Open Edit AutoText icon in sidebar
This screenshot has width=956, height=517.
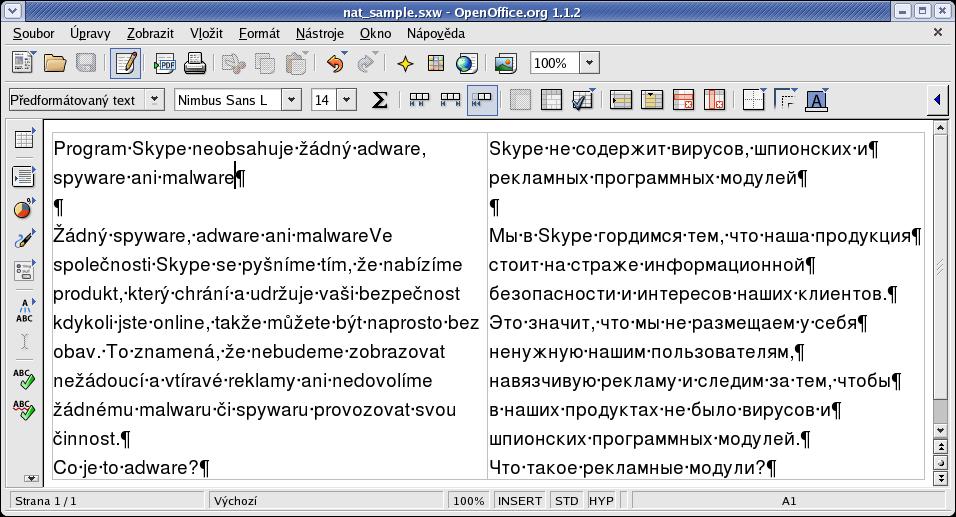24,310
